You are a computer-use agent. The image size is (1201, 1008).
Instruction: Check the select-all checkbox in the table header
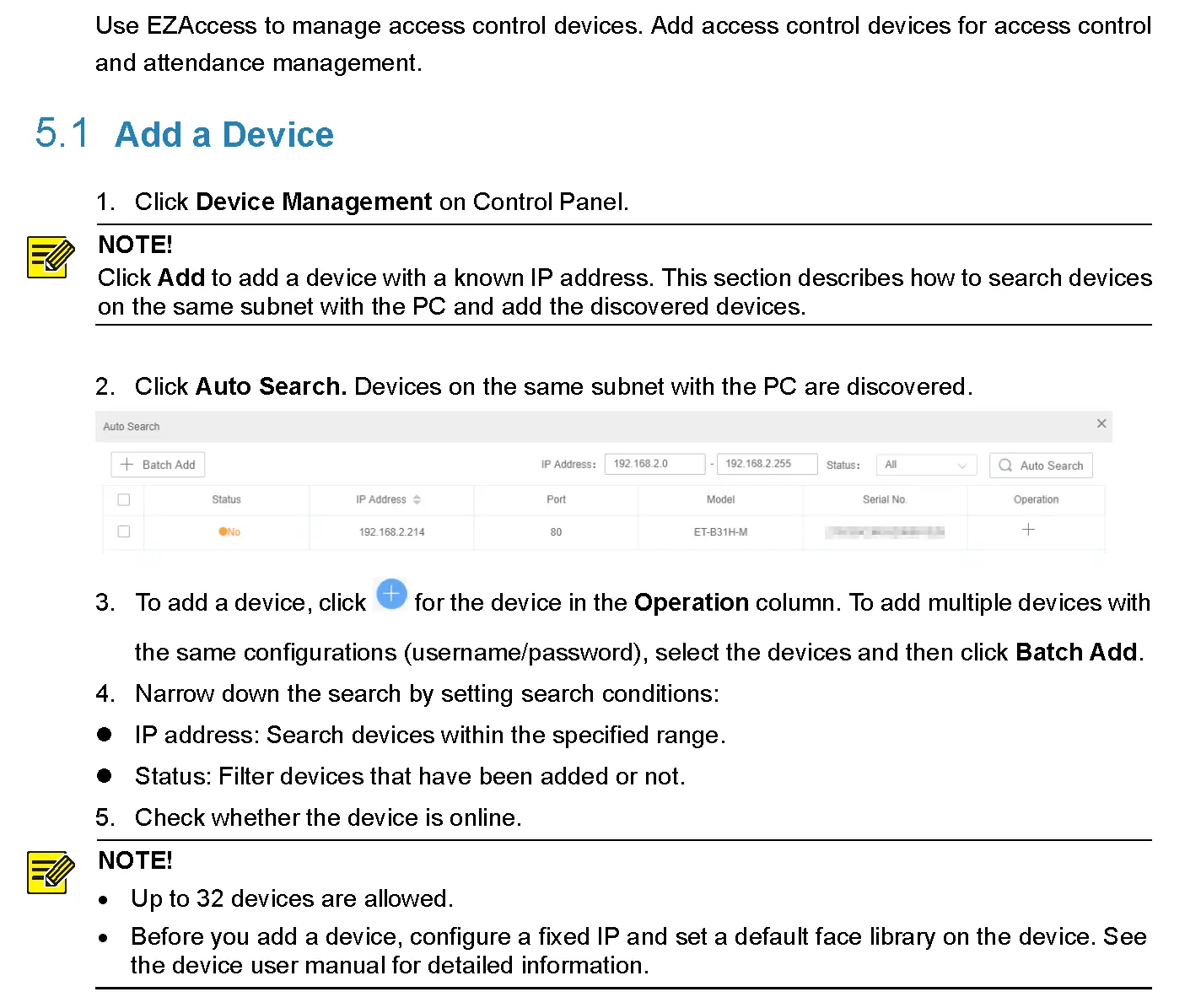[123, 499]
